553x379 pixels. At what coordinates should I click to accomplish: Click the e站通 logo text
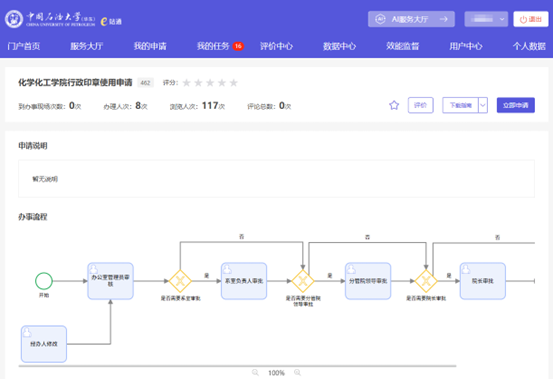111,22
